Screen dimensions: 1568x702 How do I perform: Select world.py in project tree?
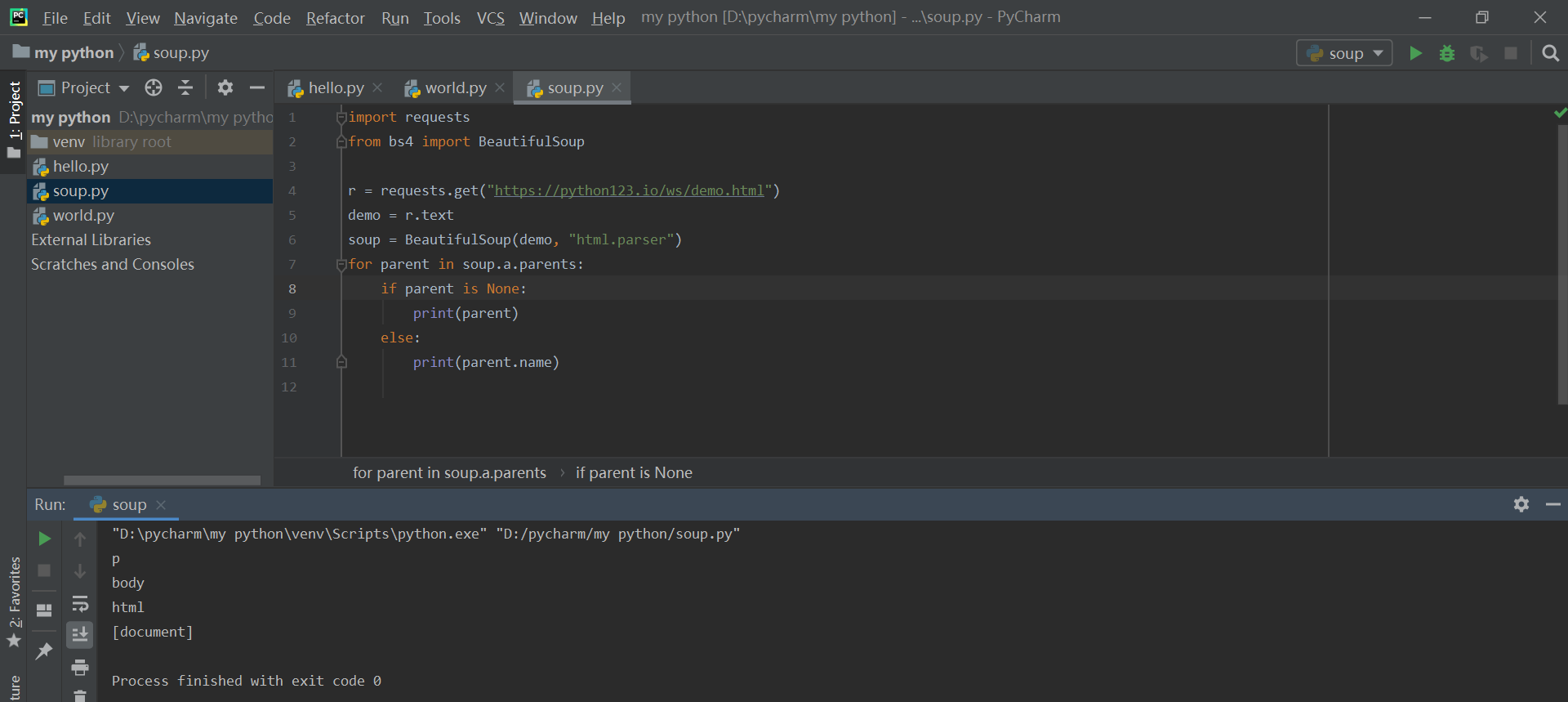(150, 215)
